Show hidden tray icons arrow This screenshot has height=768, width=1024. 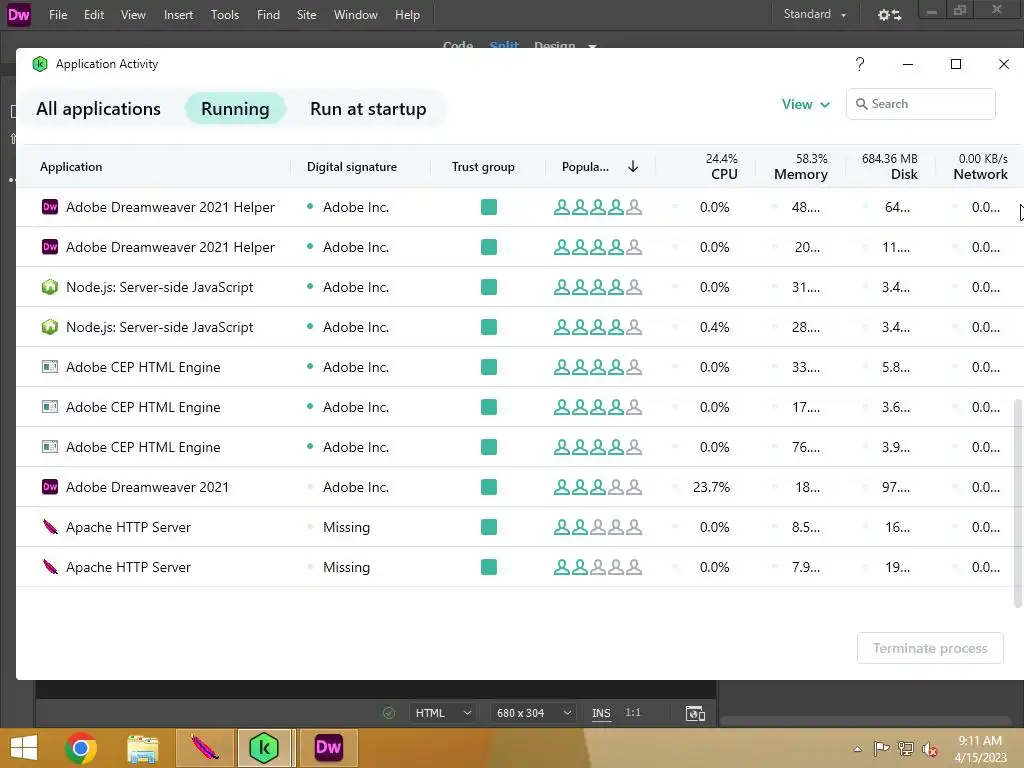tap(857, 749)
